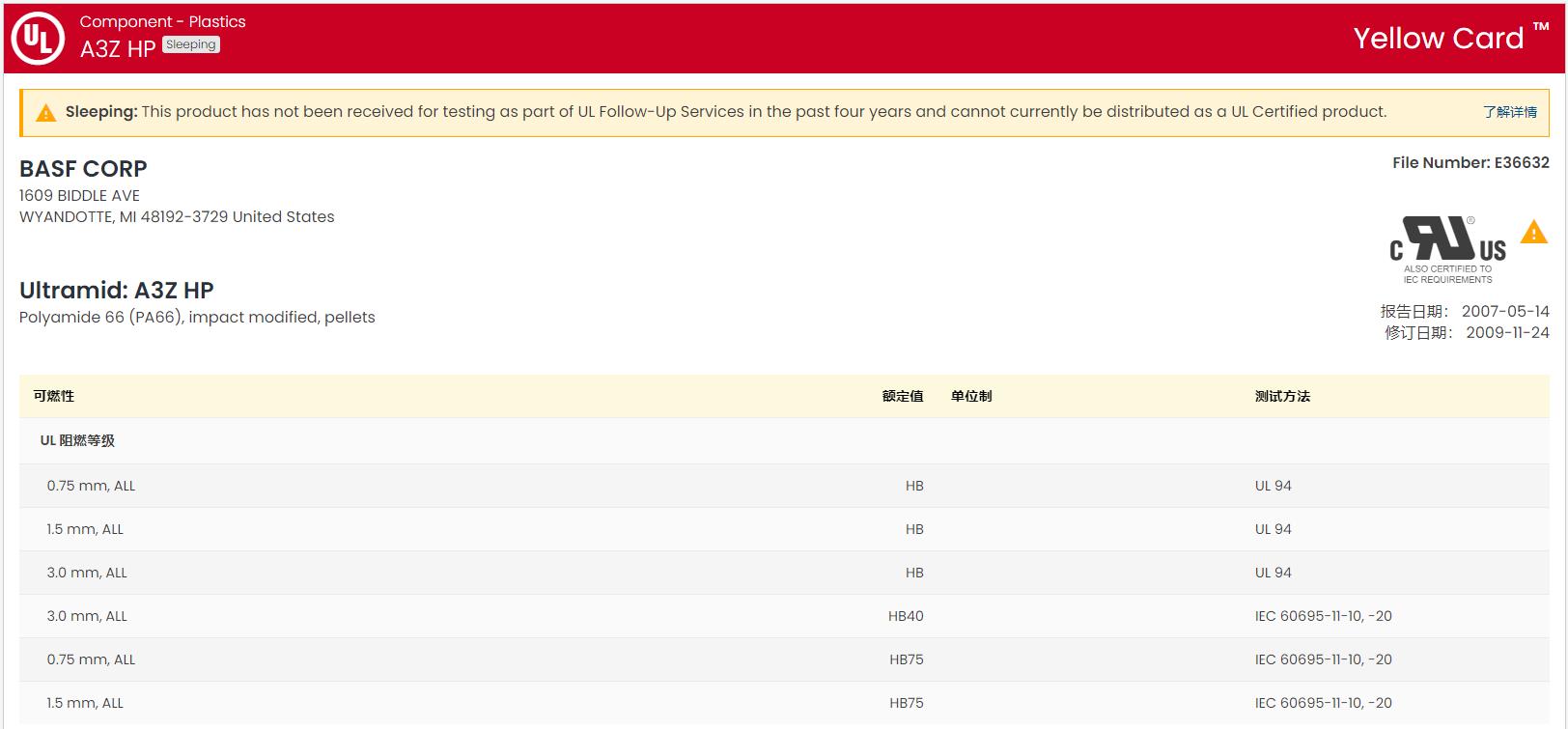Click the A3Z HP title in the red header
Image resolution: width=1568 pixels, height=729 pixels.
pos(118,48)
